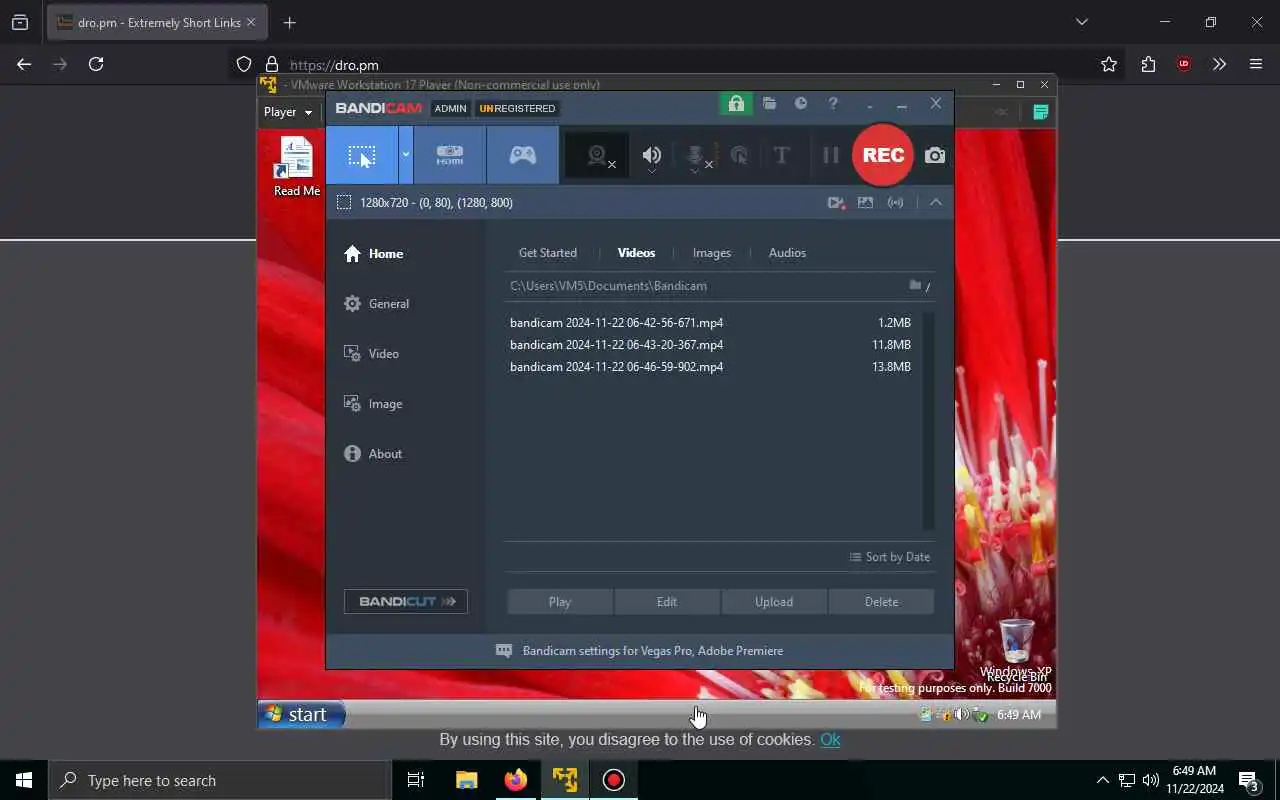Click the green lock icon in Bandicam

point(736,103)
